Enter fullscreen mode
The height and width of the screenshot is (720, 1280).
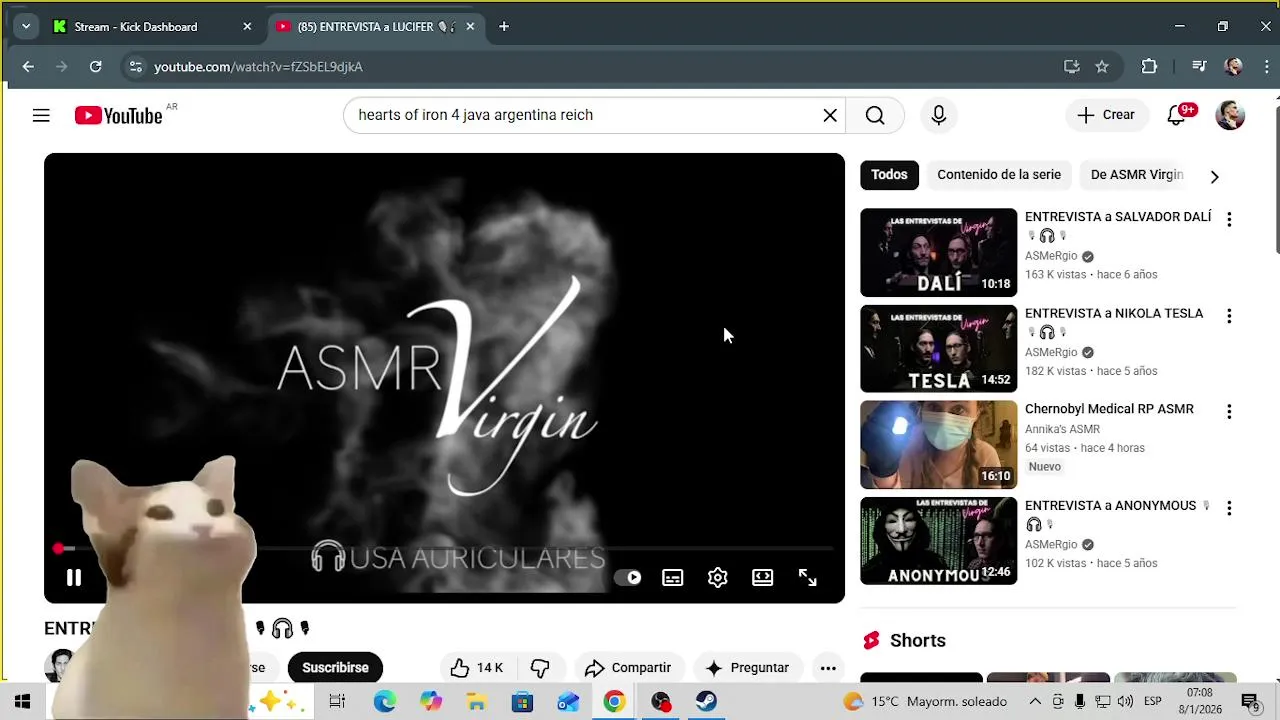coord(808,577)
